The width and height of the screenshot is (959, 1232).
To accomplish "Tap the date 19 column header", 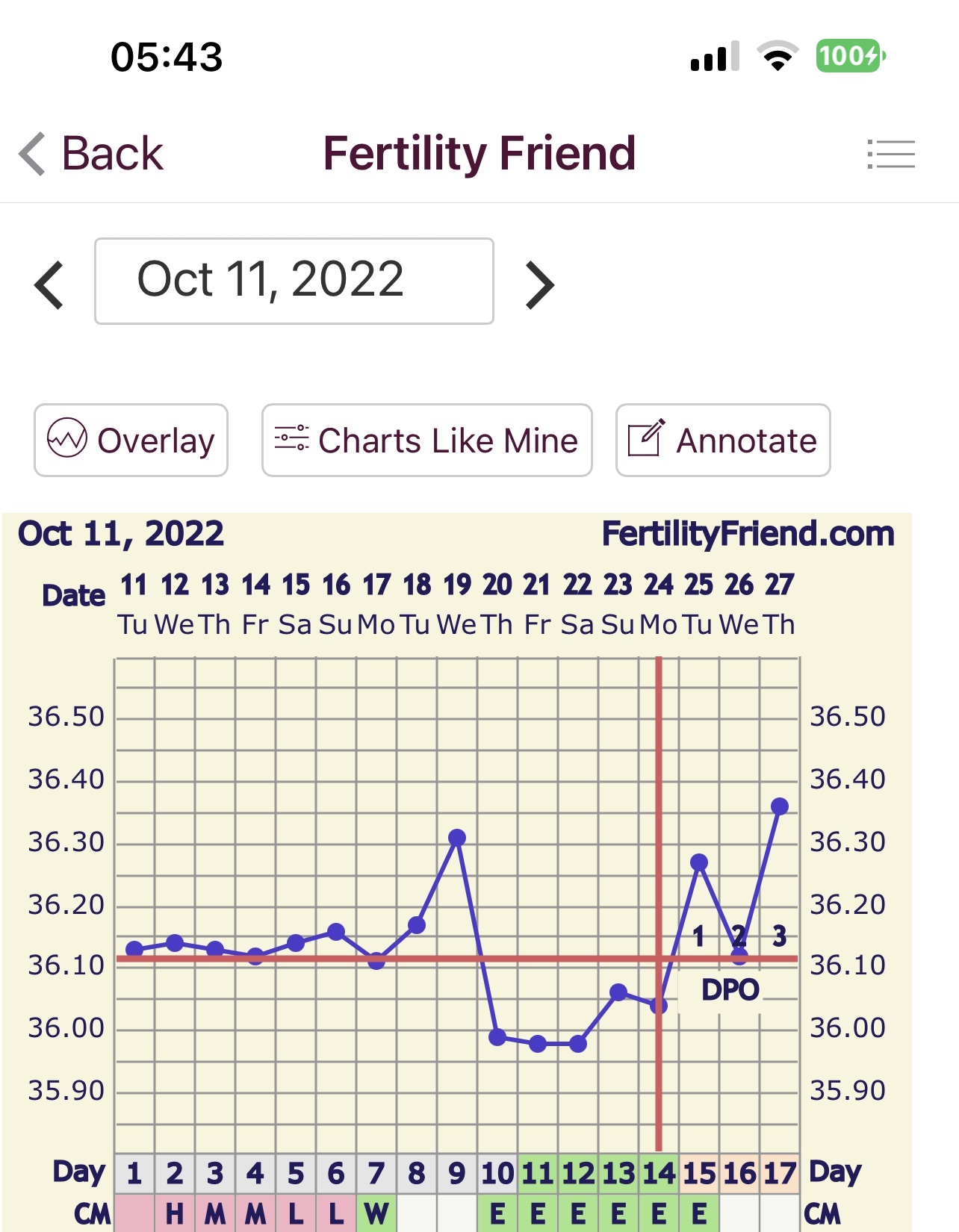I will (457, 585).
